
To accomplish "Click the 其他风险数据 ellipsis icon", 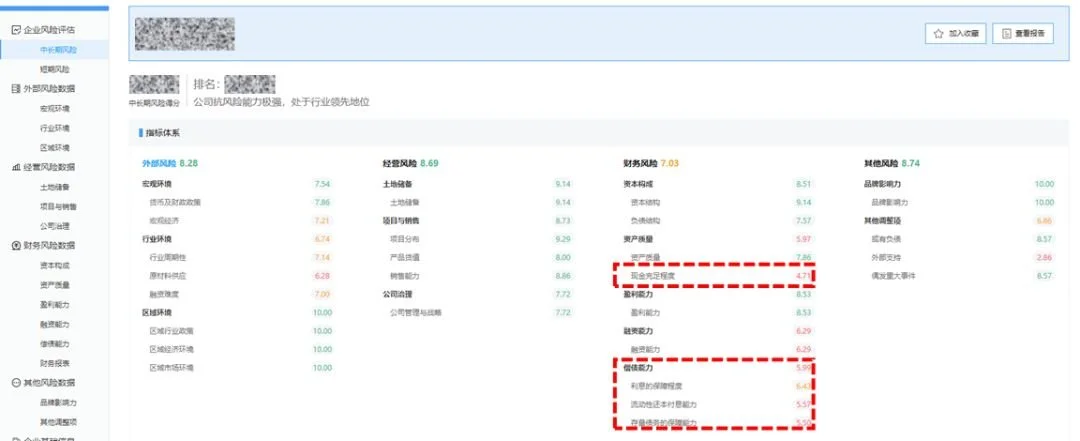I will tap(17, 382).
